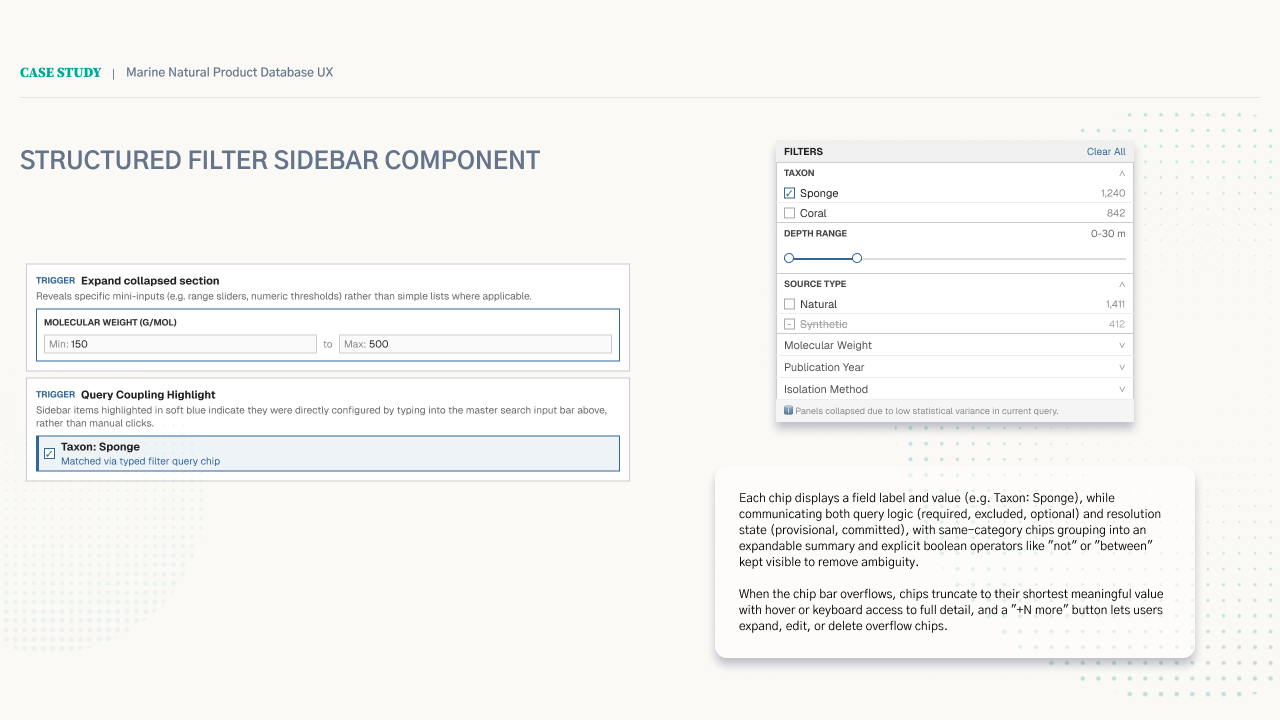Screen dimensions: 1280x720
Task: Click Matched via typed filter query chip text
Action: point(140,462)
